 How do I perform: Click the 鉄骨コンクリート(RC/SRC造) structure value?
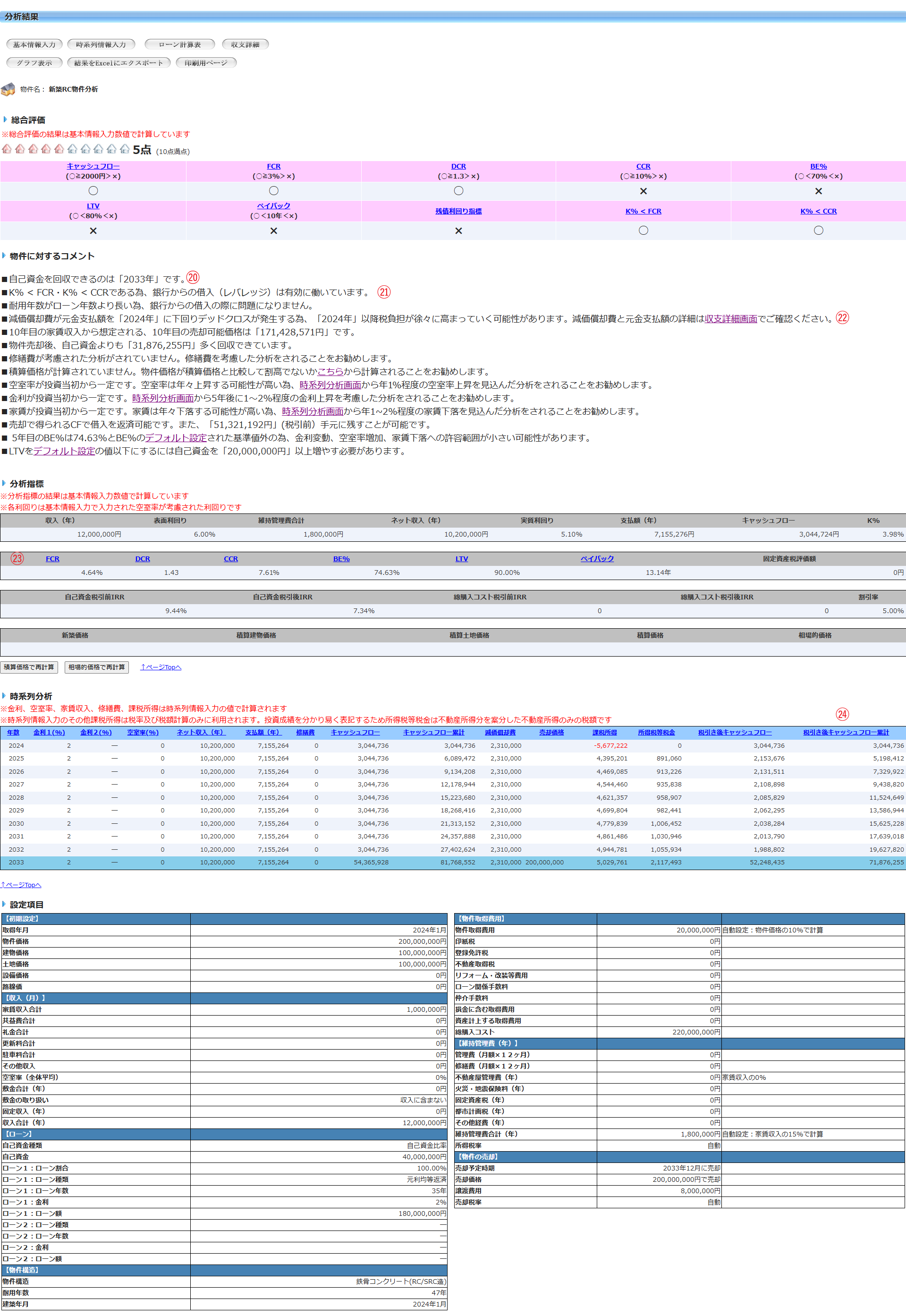click(x=401, y=1282)
